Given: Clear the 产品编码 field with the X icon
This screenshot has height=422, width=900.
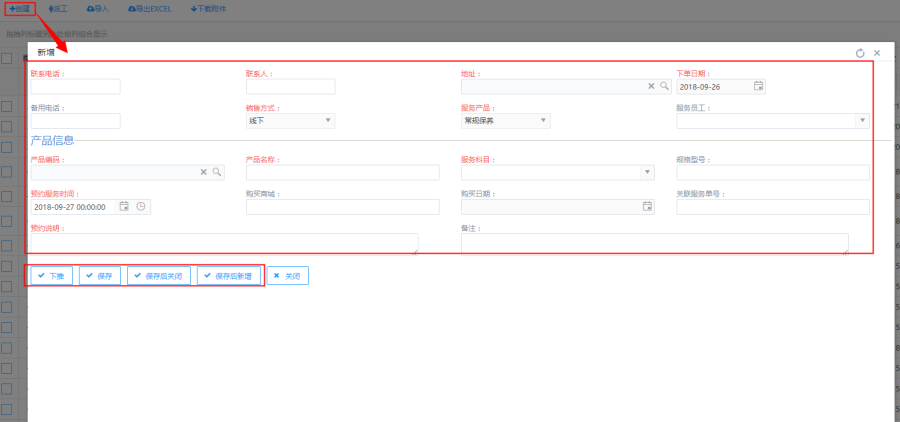Looking at the screenshot, I should (x=203, y=172).
